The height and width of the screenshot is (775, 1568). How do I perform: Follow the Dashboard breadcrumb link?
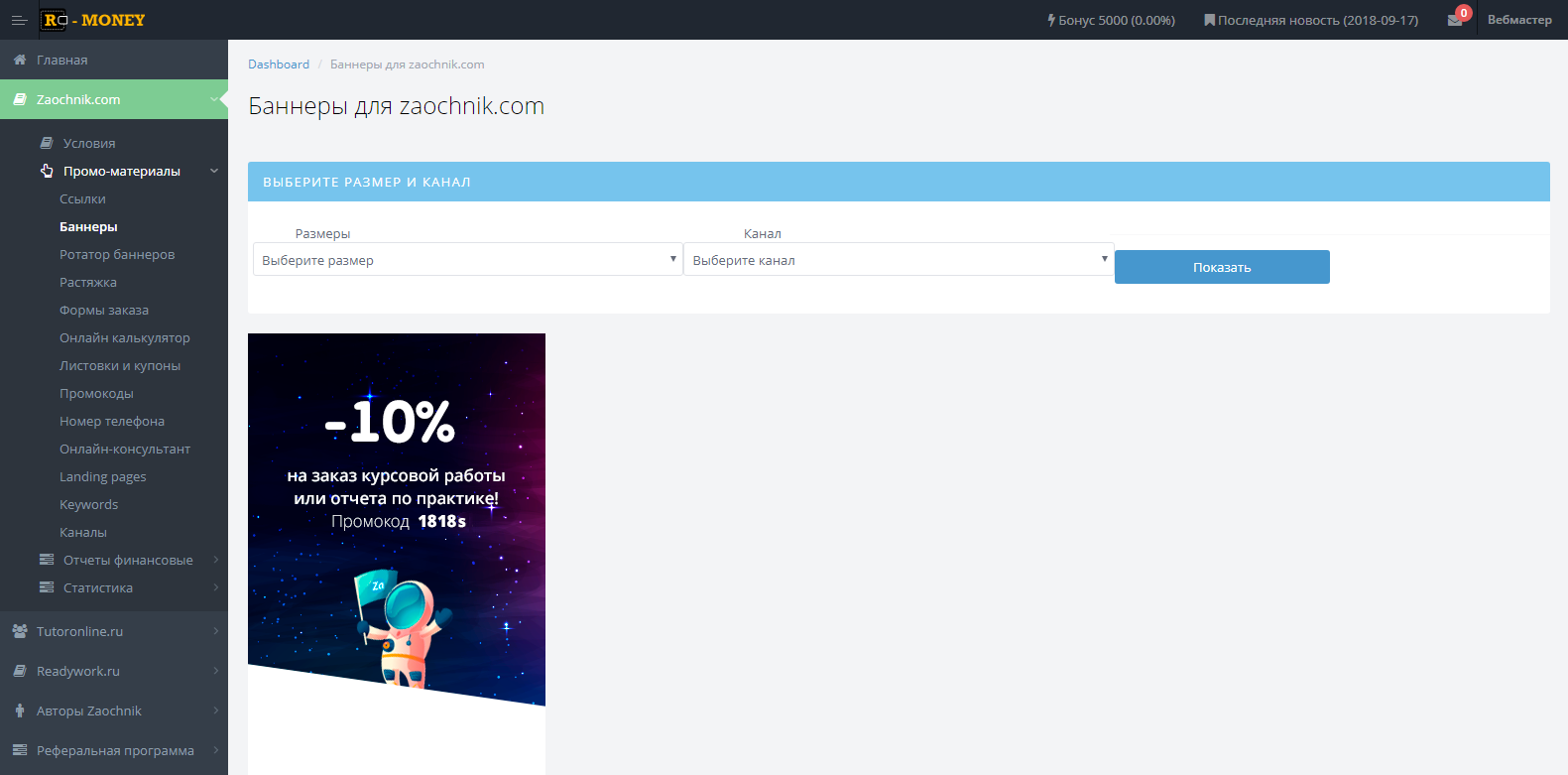[x=279, y=65]
